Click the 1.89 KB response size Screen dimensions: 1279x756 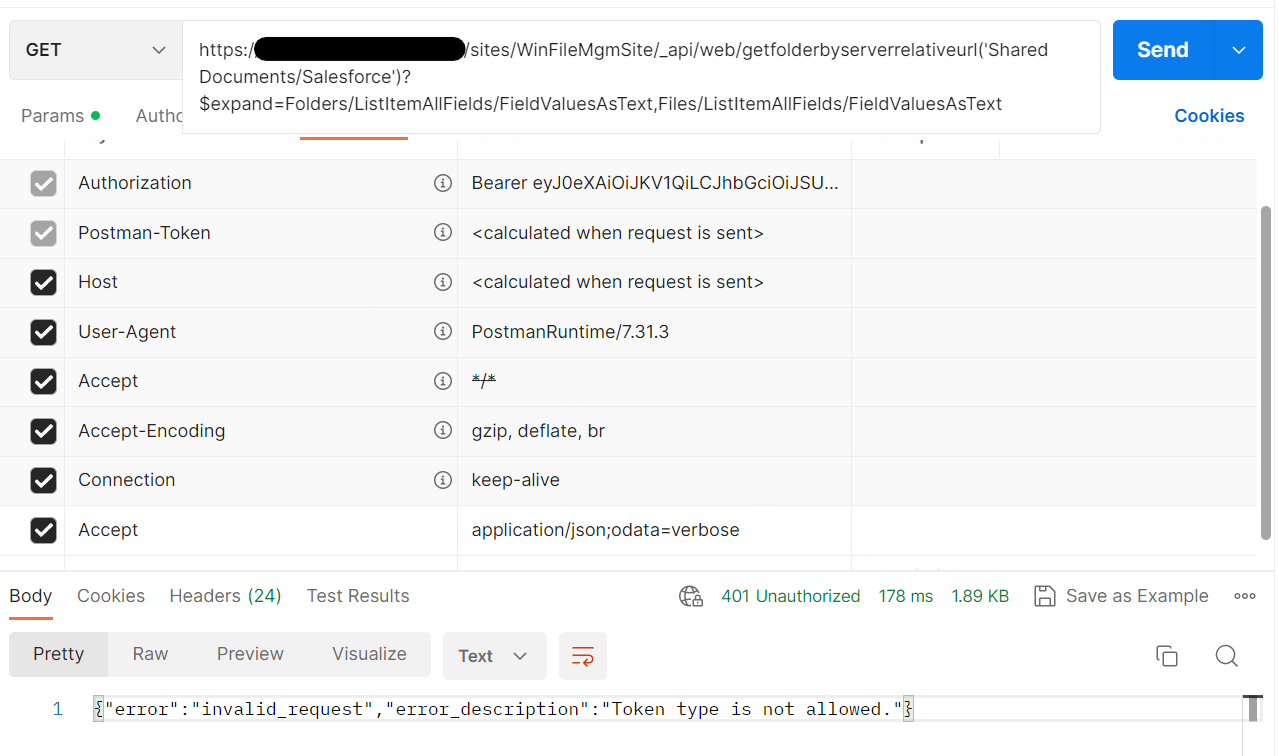pyautogui.click(x=980, y=596)
